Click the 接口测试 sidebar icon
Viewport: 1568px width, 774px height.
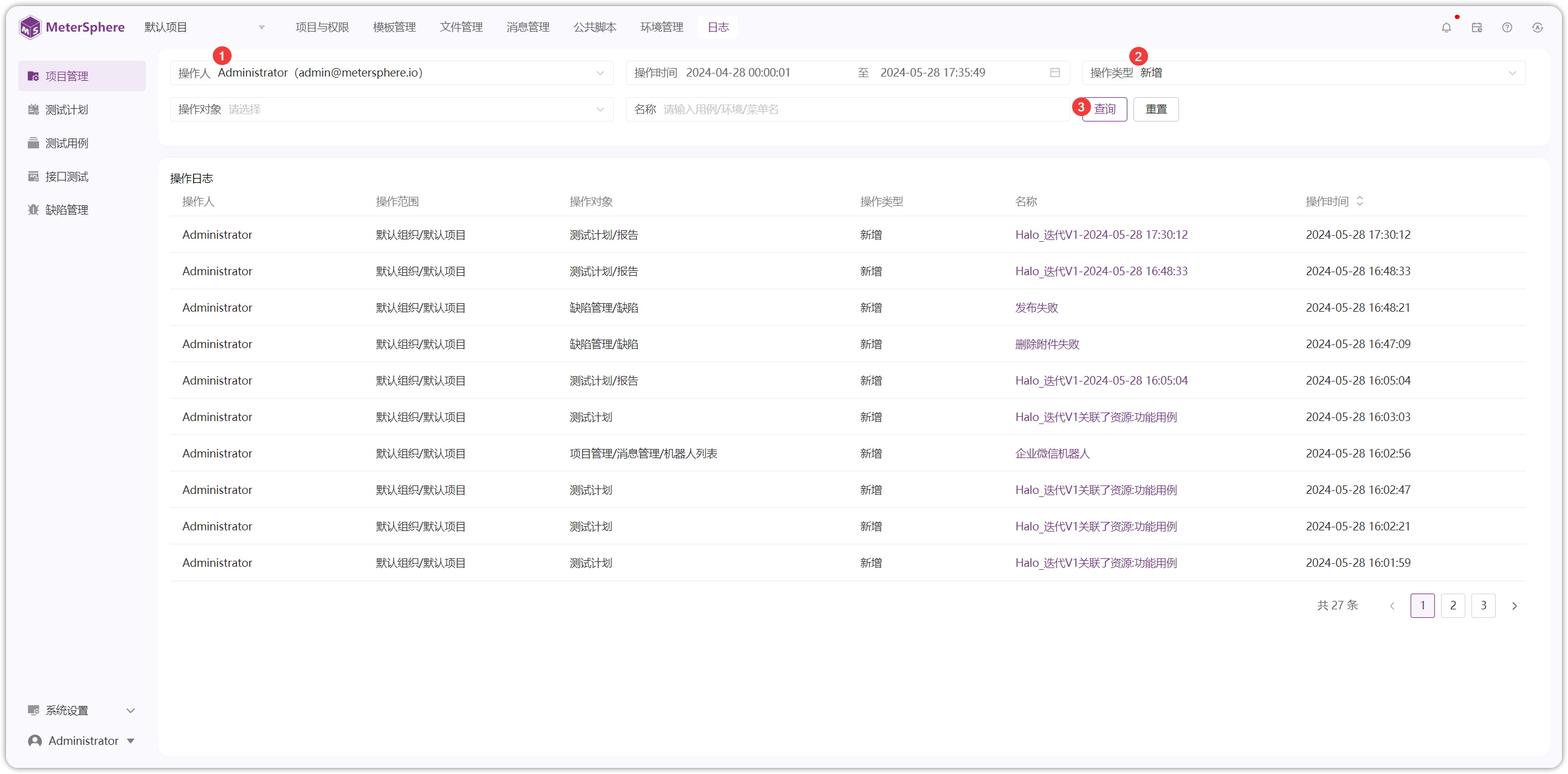[x=33, y=176]
